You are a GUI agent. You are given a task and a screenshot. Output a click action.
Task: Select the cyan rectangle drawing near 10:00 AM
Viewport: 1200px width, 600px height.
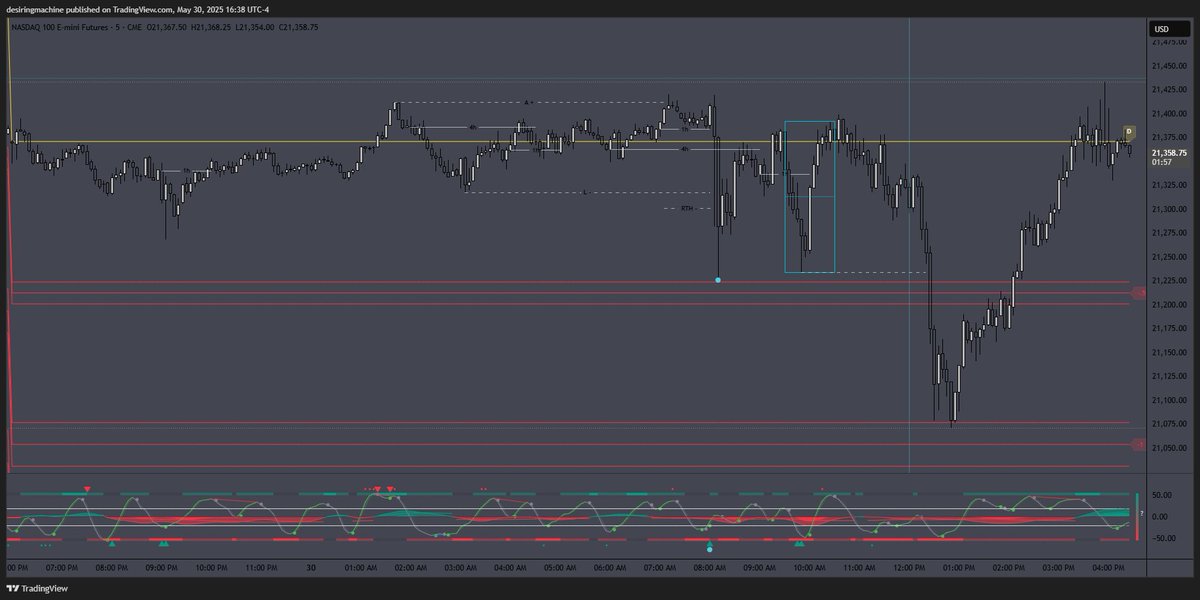(810, 197)
